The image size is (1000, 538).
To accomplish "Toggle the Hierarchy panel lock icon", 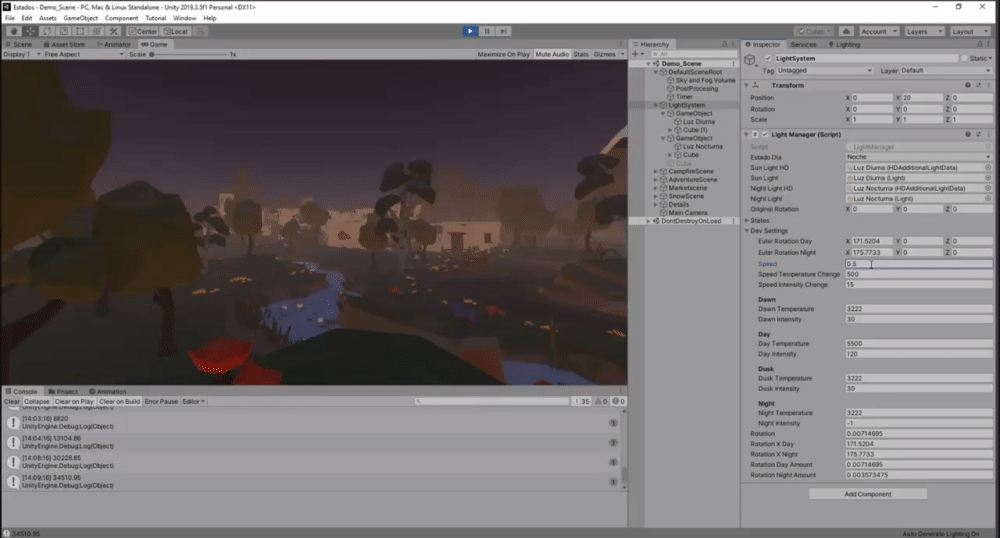I will coord(724,44).
